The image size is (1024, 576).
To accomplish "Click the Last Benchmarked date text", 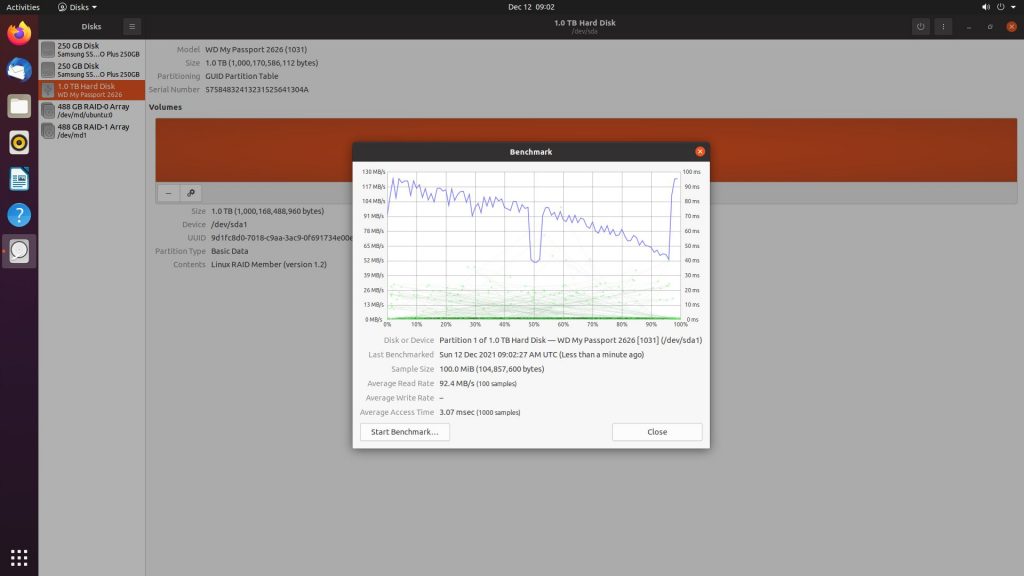I will click(541, 355).
